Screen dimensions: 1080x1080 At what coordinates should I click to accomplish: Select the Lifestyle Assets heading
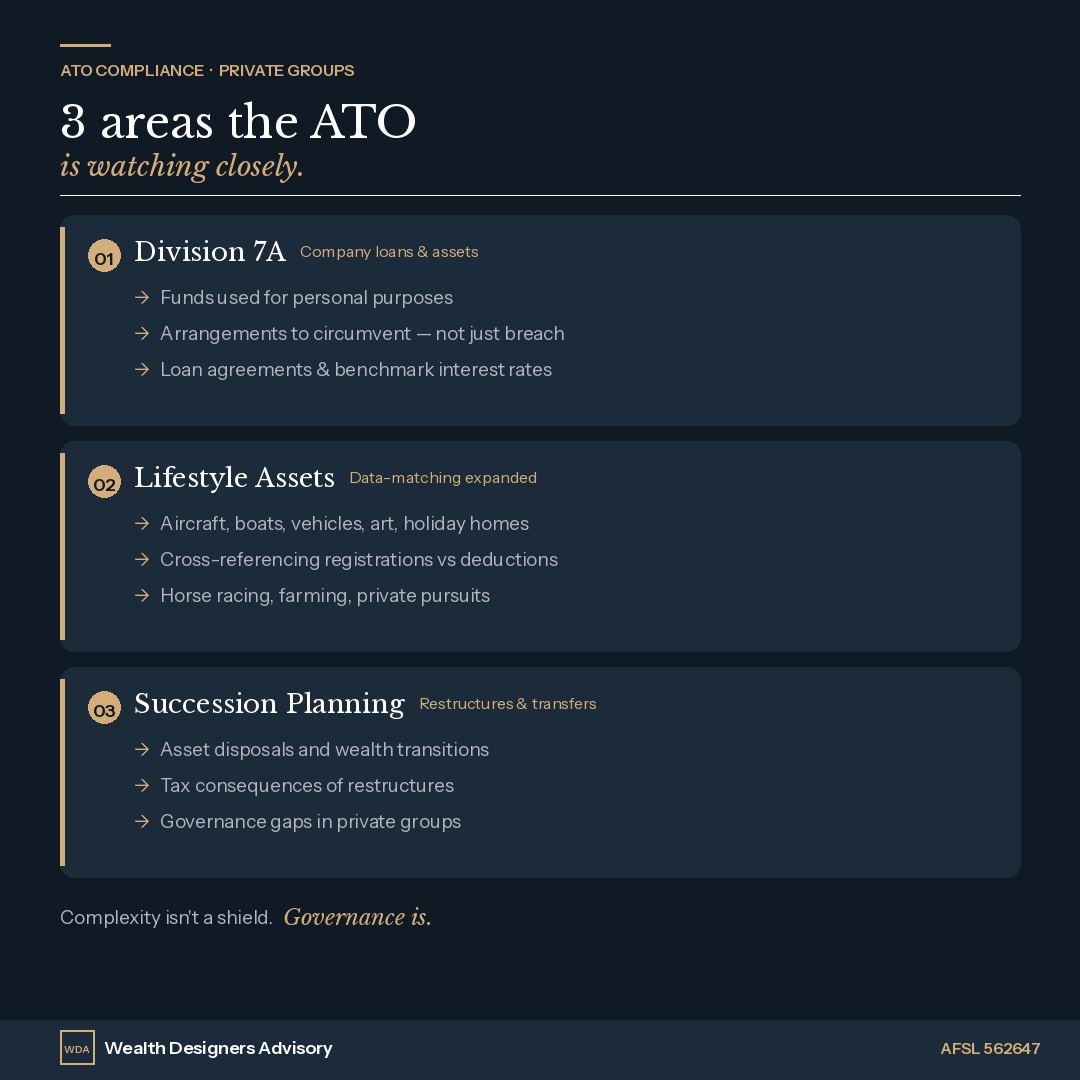click(x=234, y=477)
